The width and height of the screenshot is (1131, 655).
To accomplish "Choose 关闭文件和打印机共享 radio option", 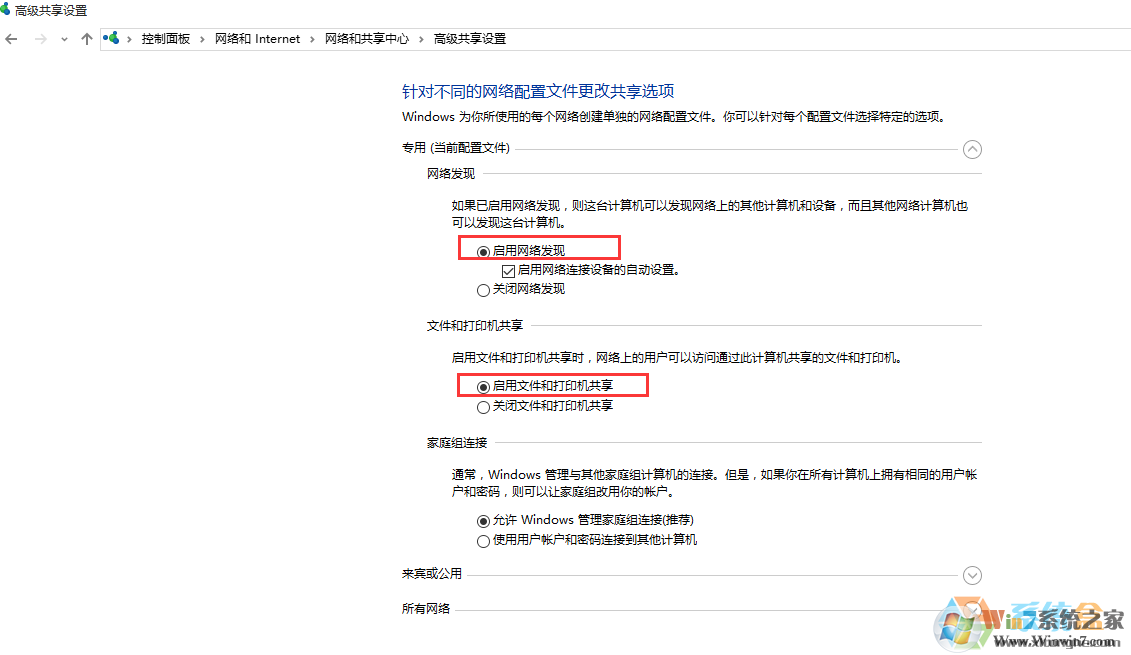I will point(484,407).
